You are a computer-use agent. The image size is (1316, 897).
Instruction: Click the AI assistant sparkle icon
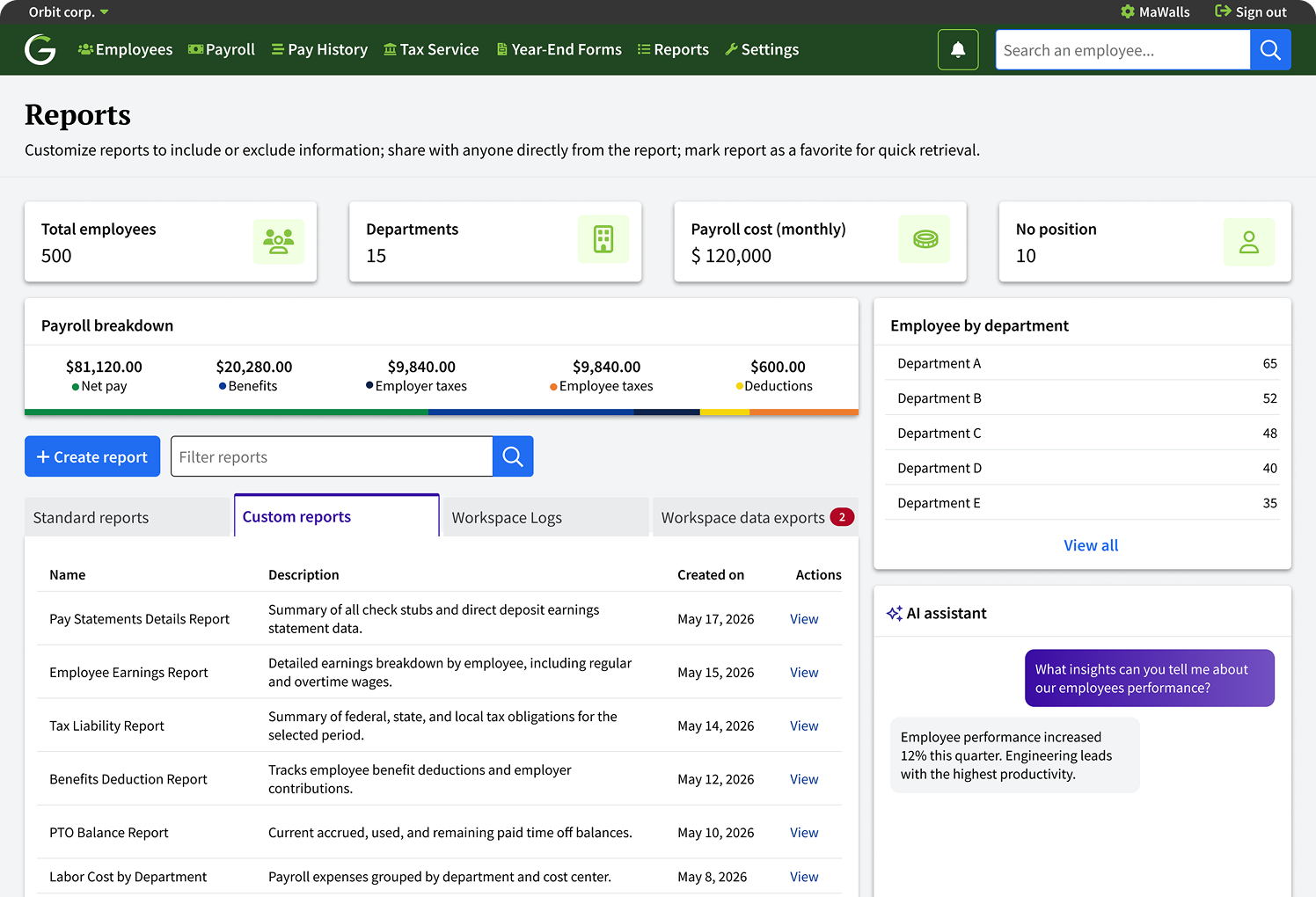pos(895,613)
